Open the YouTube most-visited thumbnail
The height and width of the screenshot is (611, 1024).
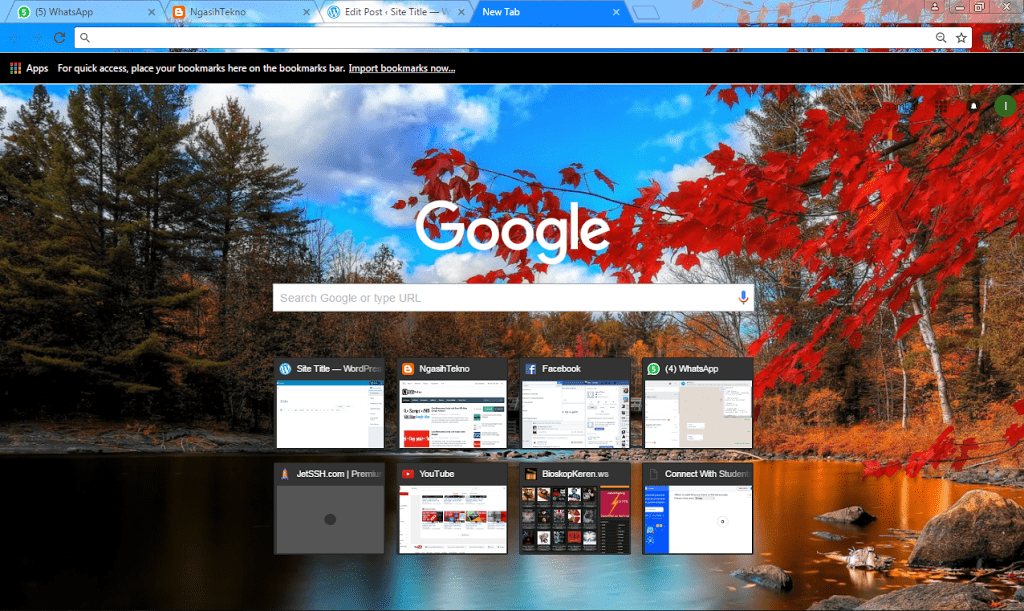point(453,509)
